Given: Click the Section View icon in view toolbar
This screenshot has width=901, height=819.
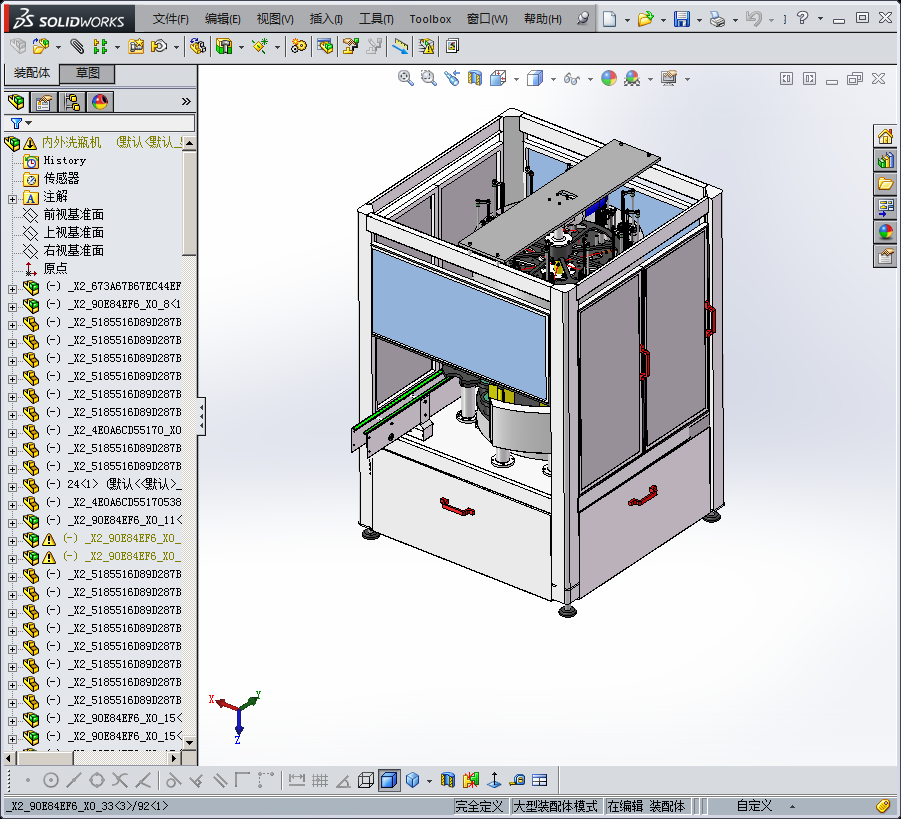Looking at the screenshot, I should point(475,78).
